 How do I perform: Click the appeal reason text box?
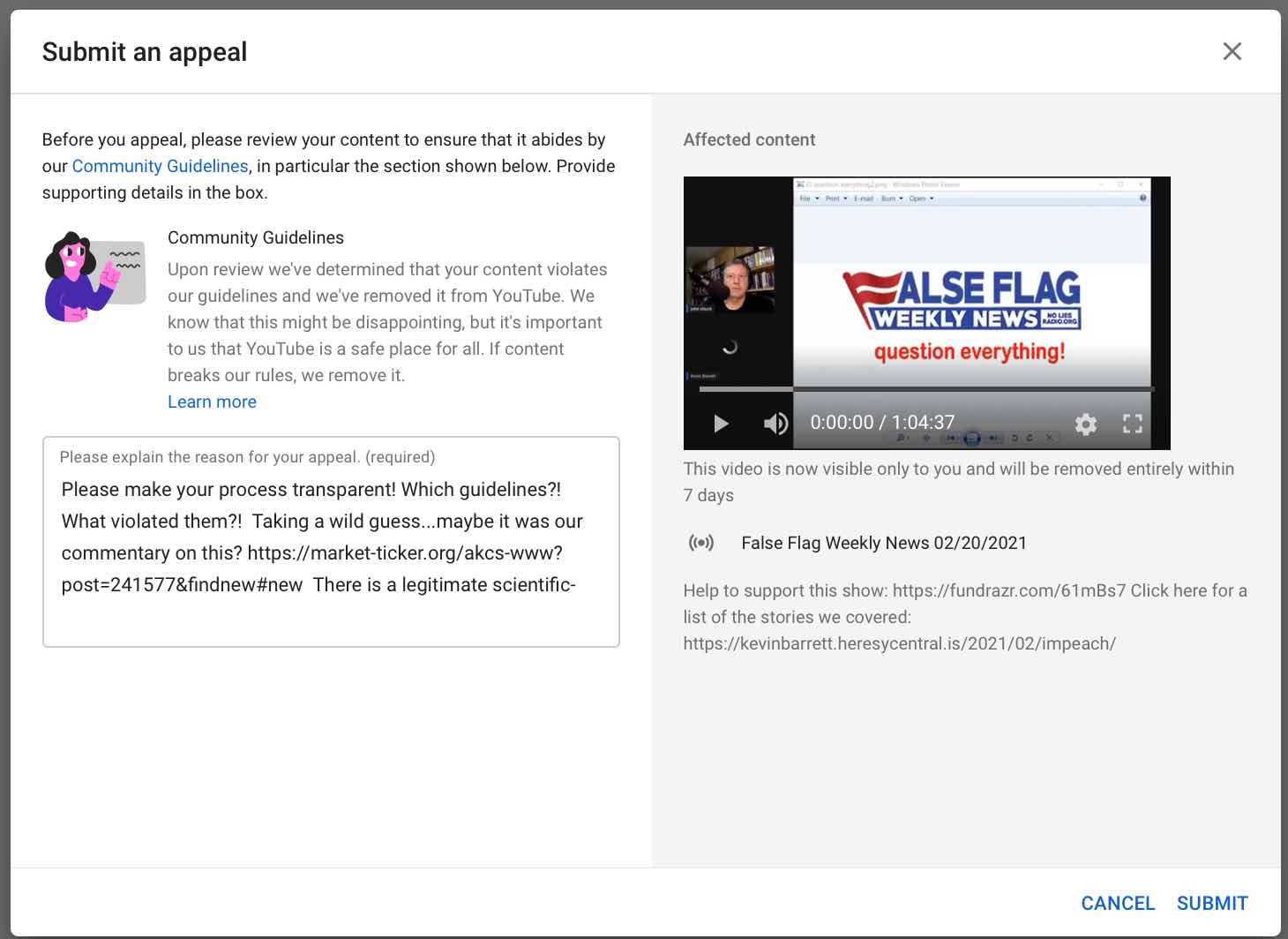(331, 542)
